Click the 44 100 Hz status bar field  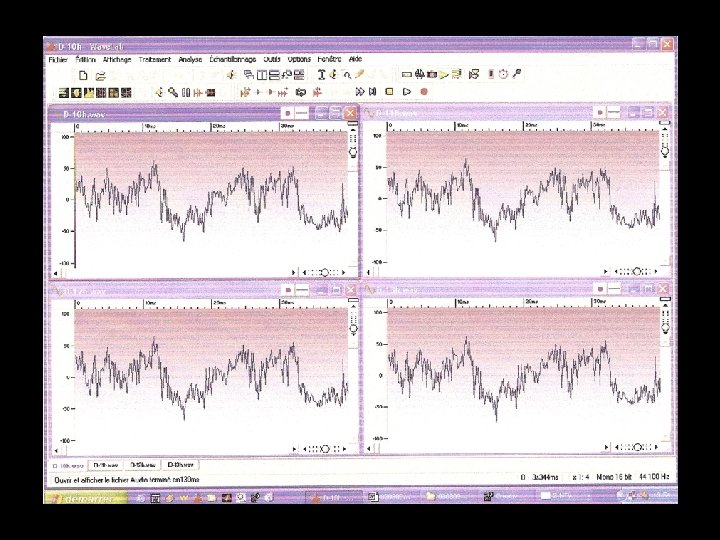coord(654,477)
